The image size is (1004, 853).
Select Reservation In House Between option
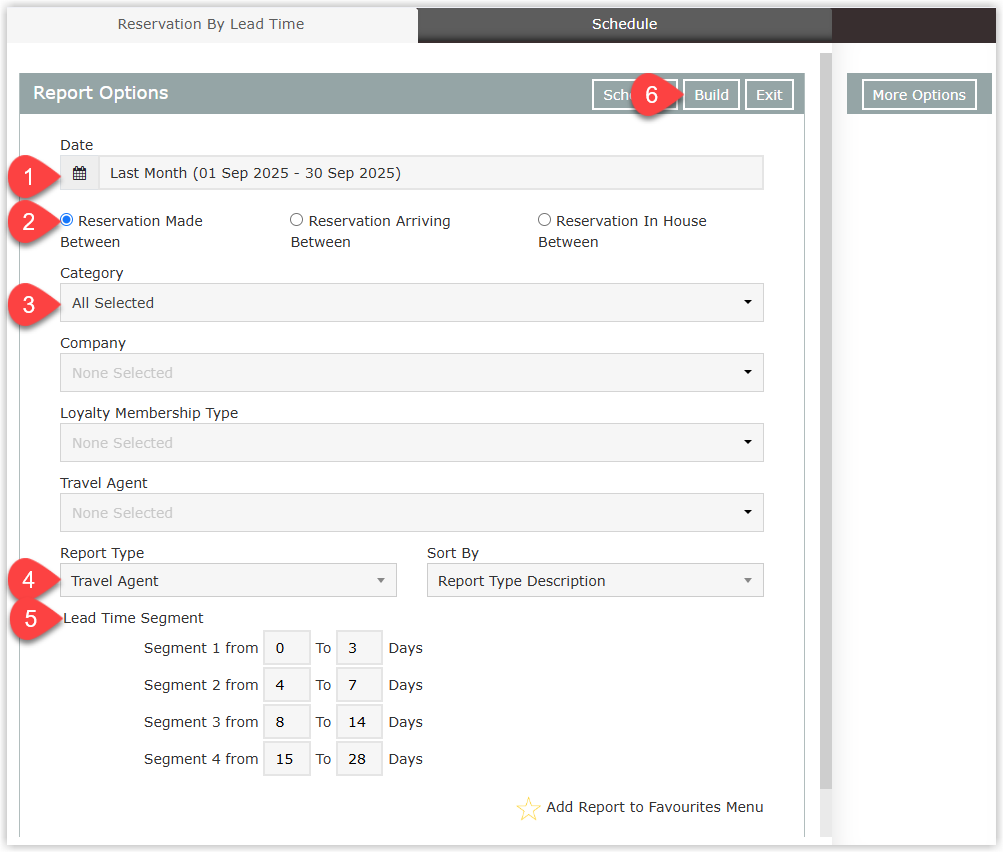point(544,220)
